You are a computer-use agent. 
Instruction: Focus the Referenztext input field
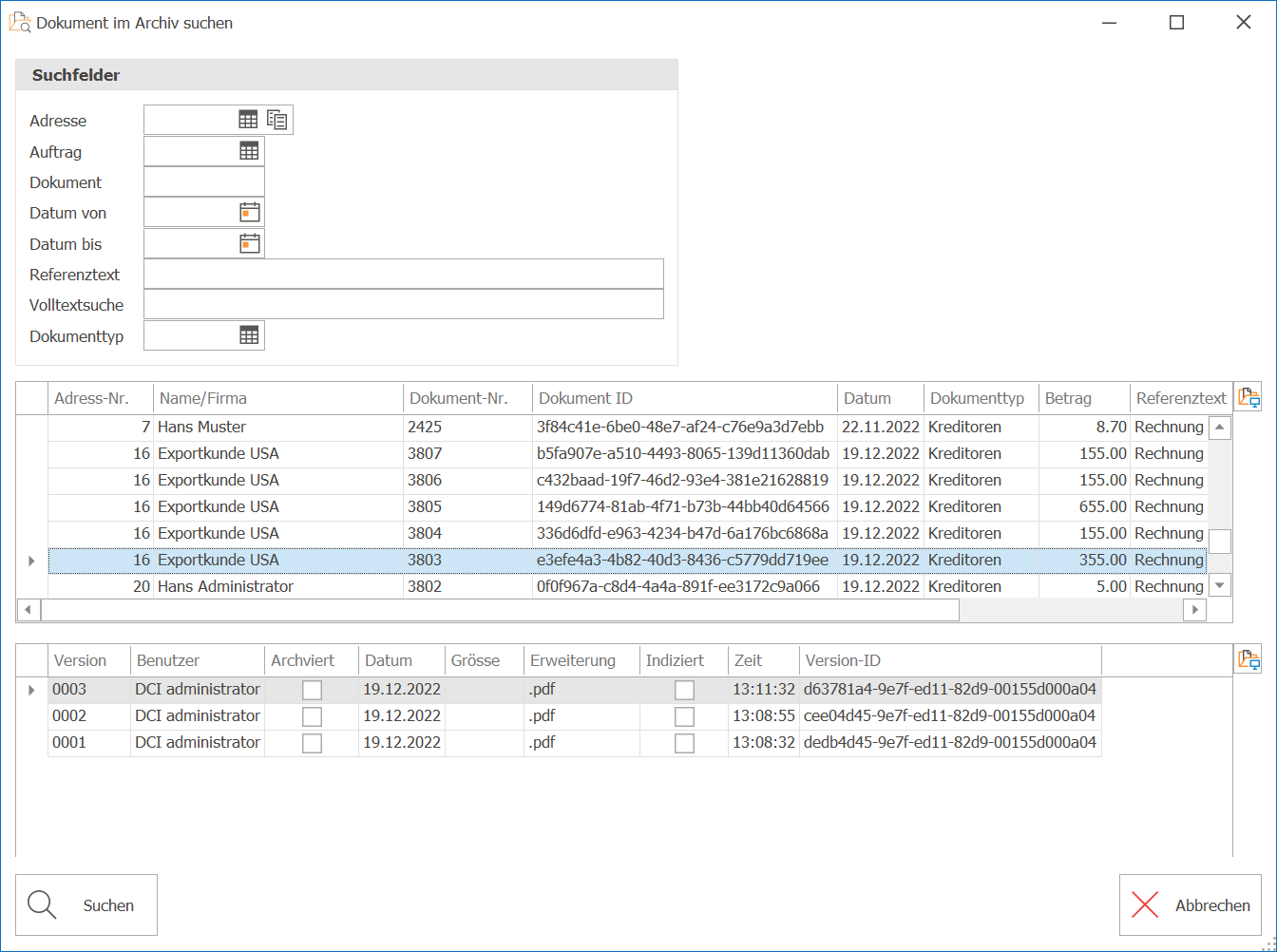click(x=404, y=274)
